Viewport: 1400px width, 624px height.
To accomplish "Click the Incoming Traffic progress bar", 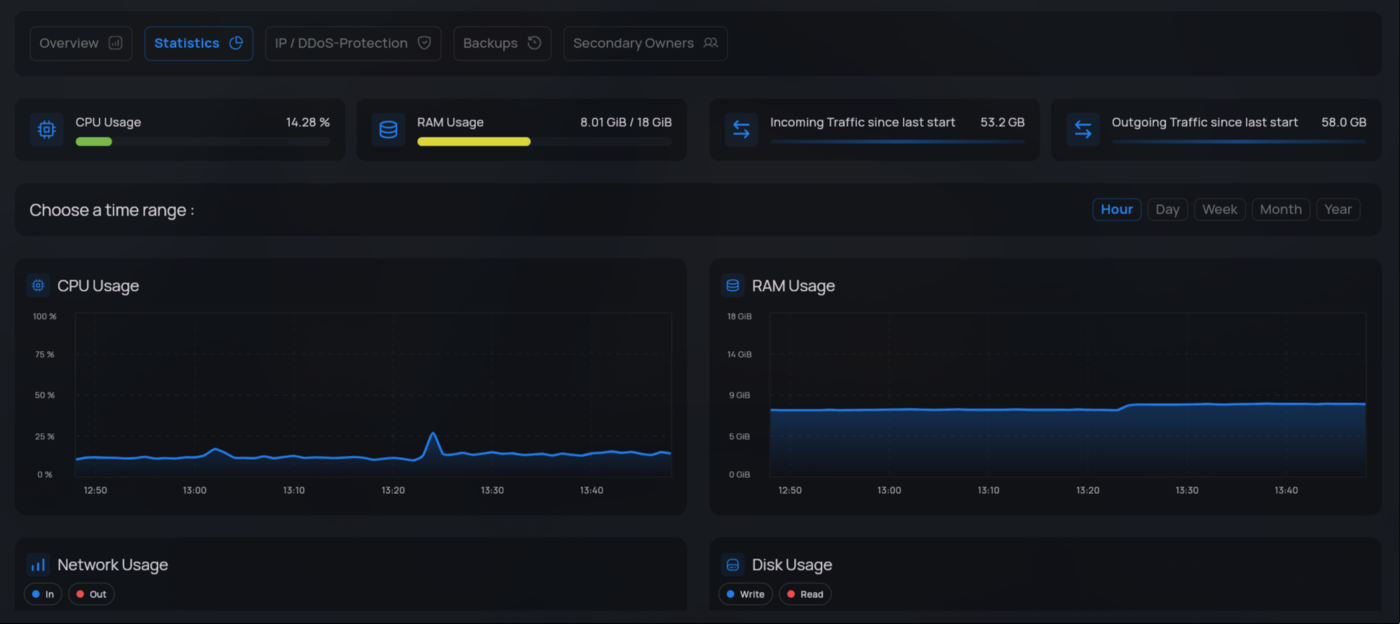I will click(897, 141).
